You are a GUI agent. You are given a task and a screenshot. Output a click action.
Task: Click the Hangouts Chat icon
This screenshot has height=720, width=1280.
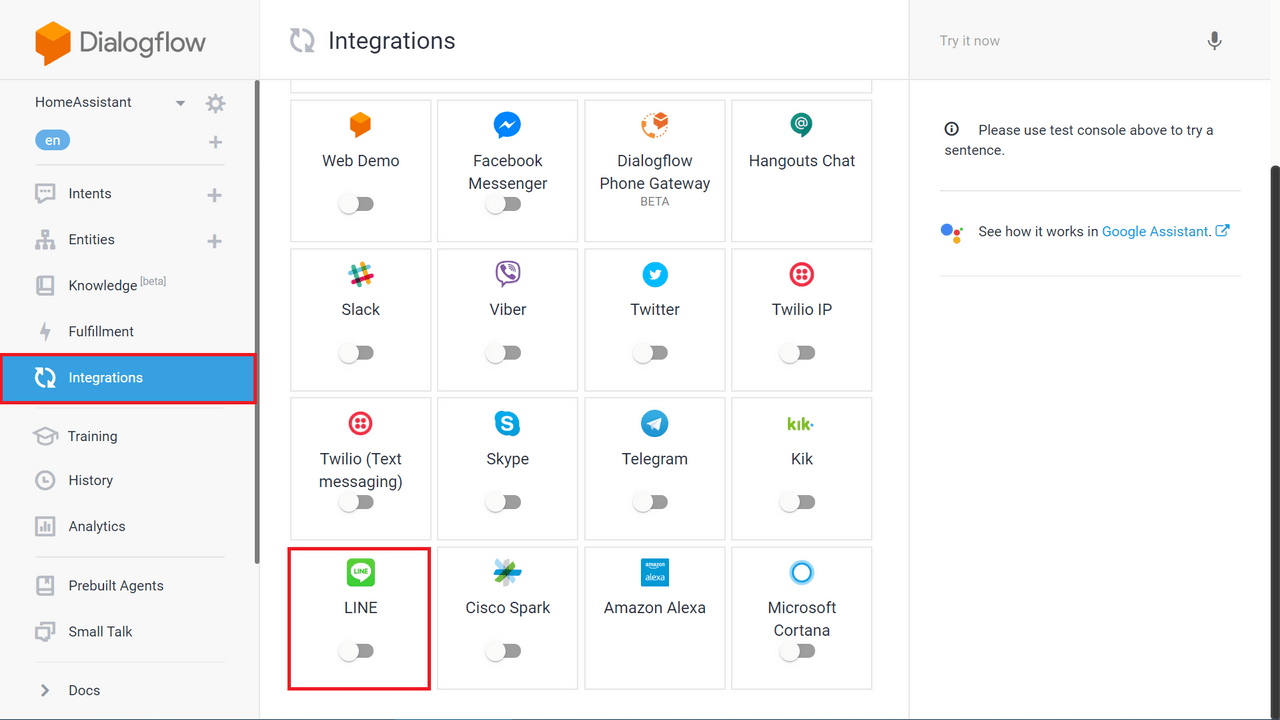pyautogui.click(x=801, y=125)
